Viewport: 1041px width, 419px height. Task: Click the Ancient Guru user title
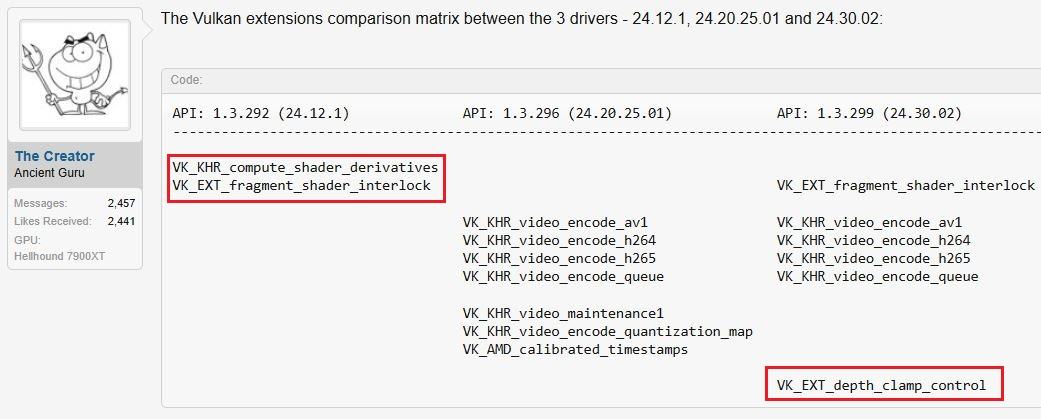coord(49,173)
